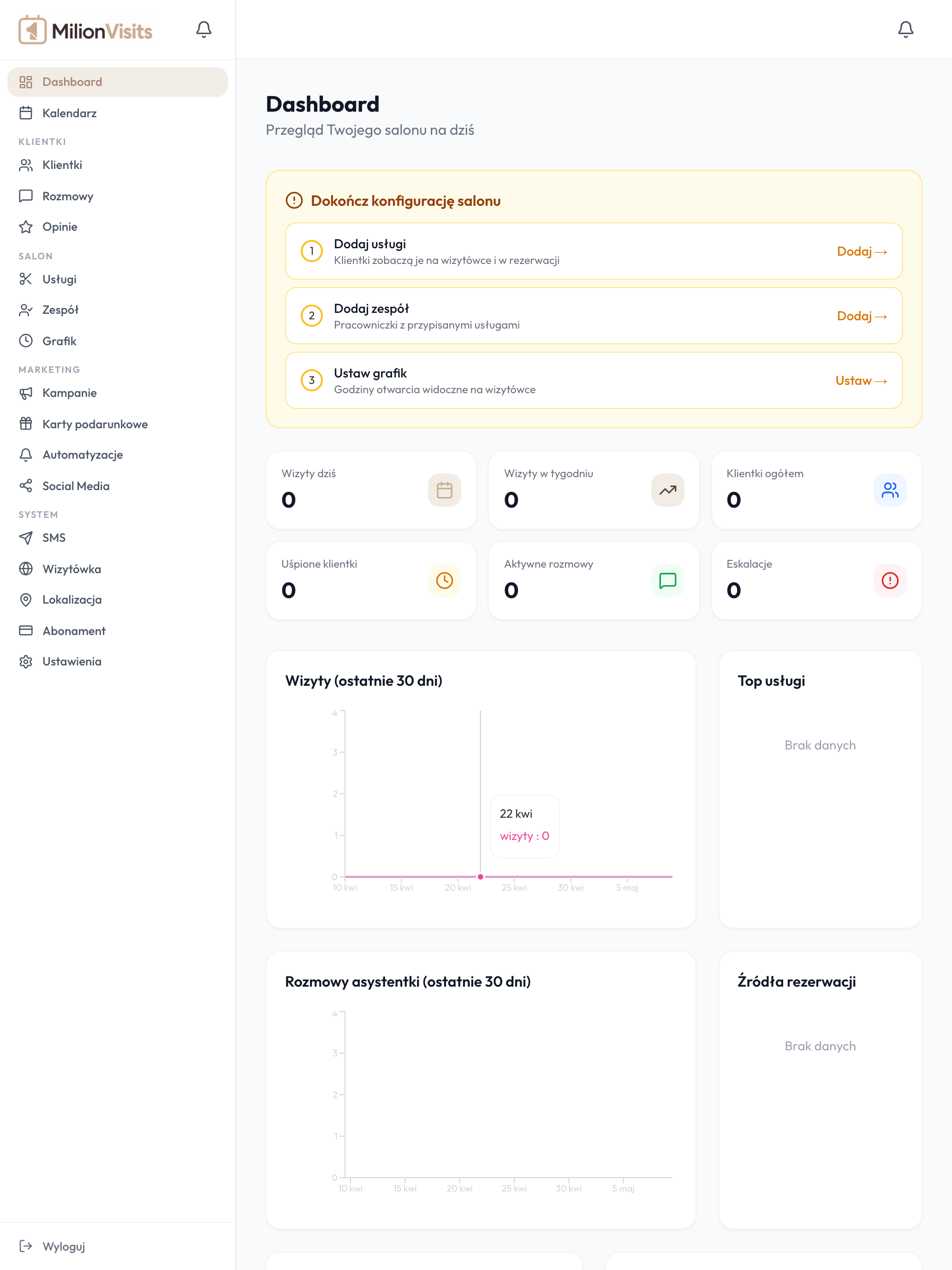Screen dimensions: 952x1270
Task: Click "Rozmowy asystentki (ostatnie 30 dni)" title
Action: click(x=408, y=982)
